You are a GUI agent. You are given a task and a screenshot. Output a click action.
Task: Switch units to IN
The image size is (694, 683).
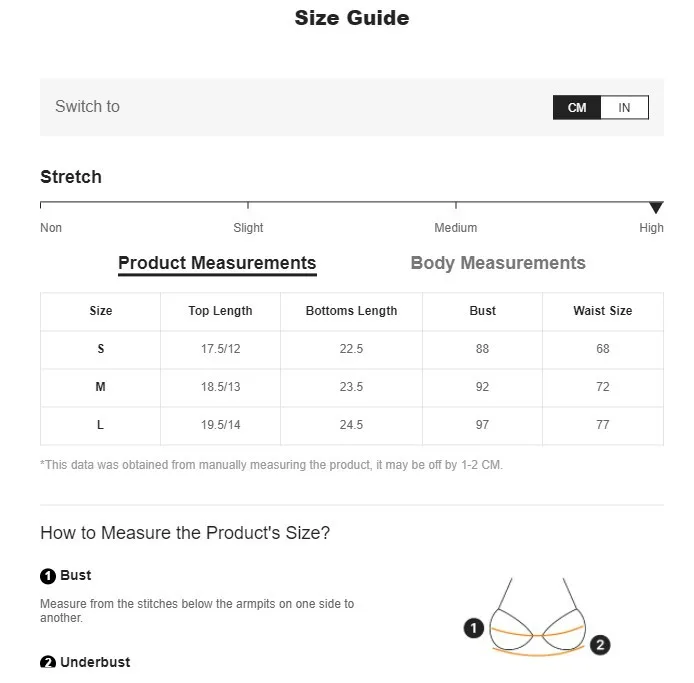[624, 108]
